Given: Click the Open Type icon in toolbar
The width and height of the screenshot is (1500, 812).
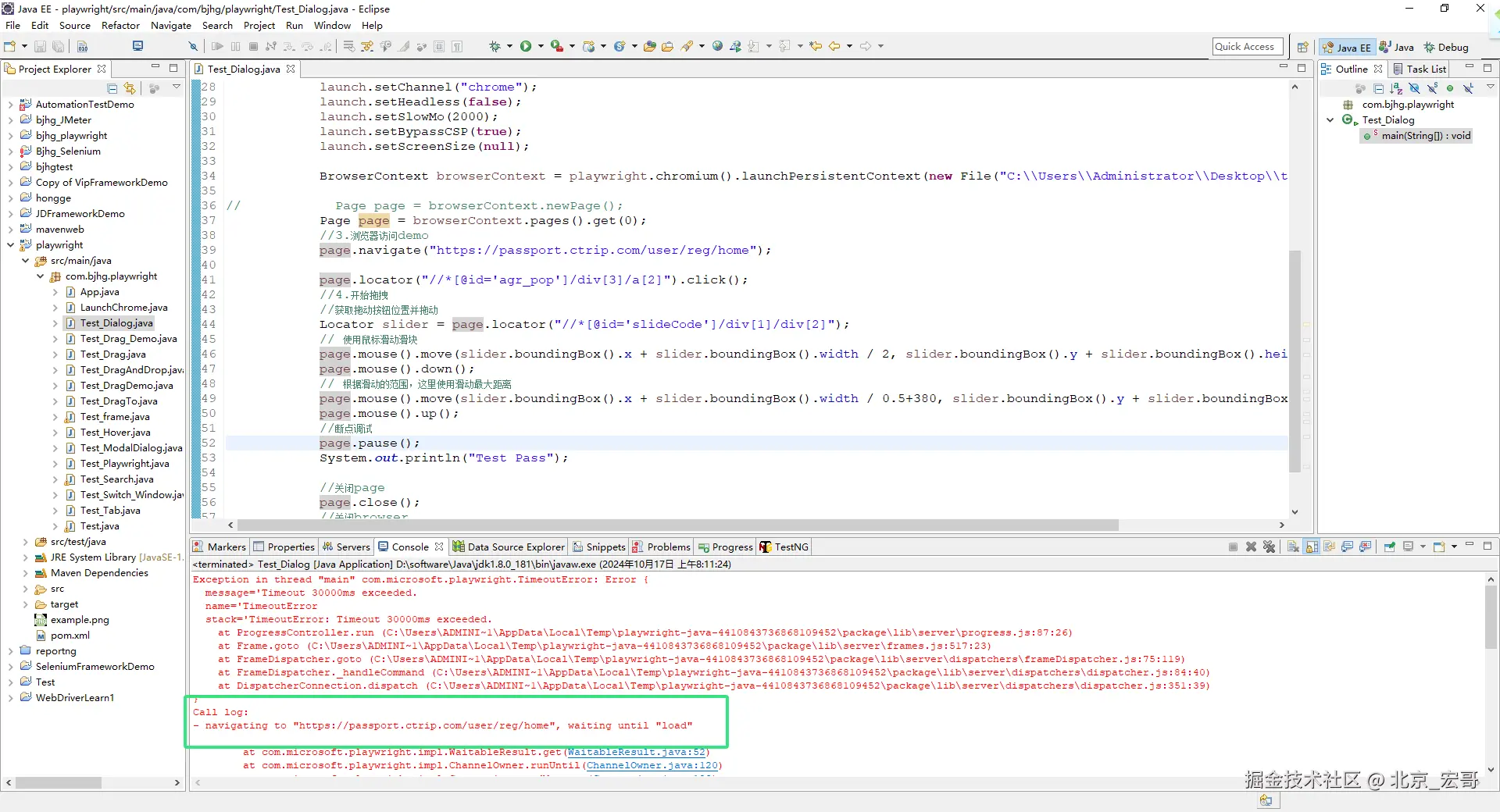Looking at the screenshot, I should [x=650, y=47].
